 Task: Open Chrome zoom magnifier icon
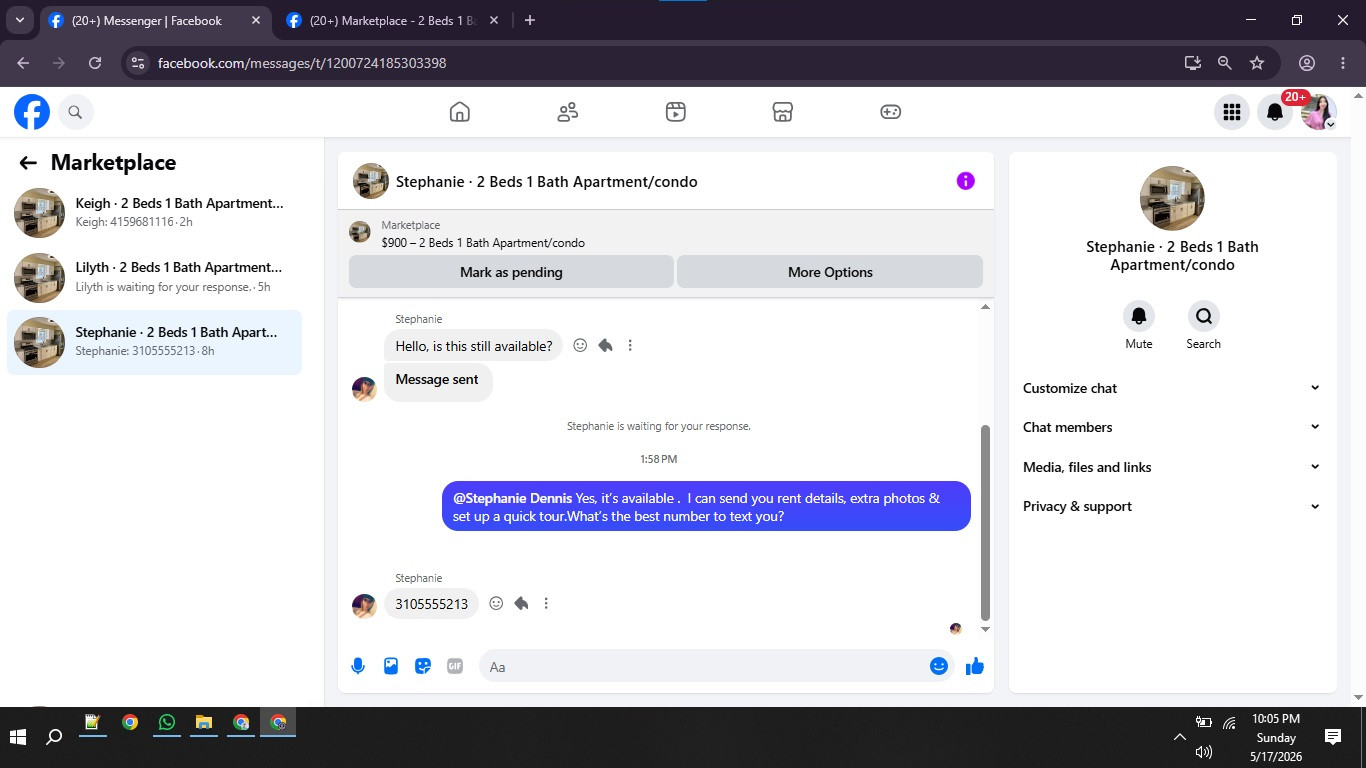1224,63
